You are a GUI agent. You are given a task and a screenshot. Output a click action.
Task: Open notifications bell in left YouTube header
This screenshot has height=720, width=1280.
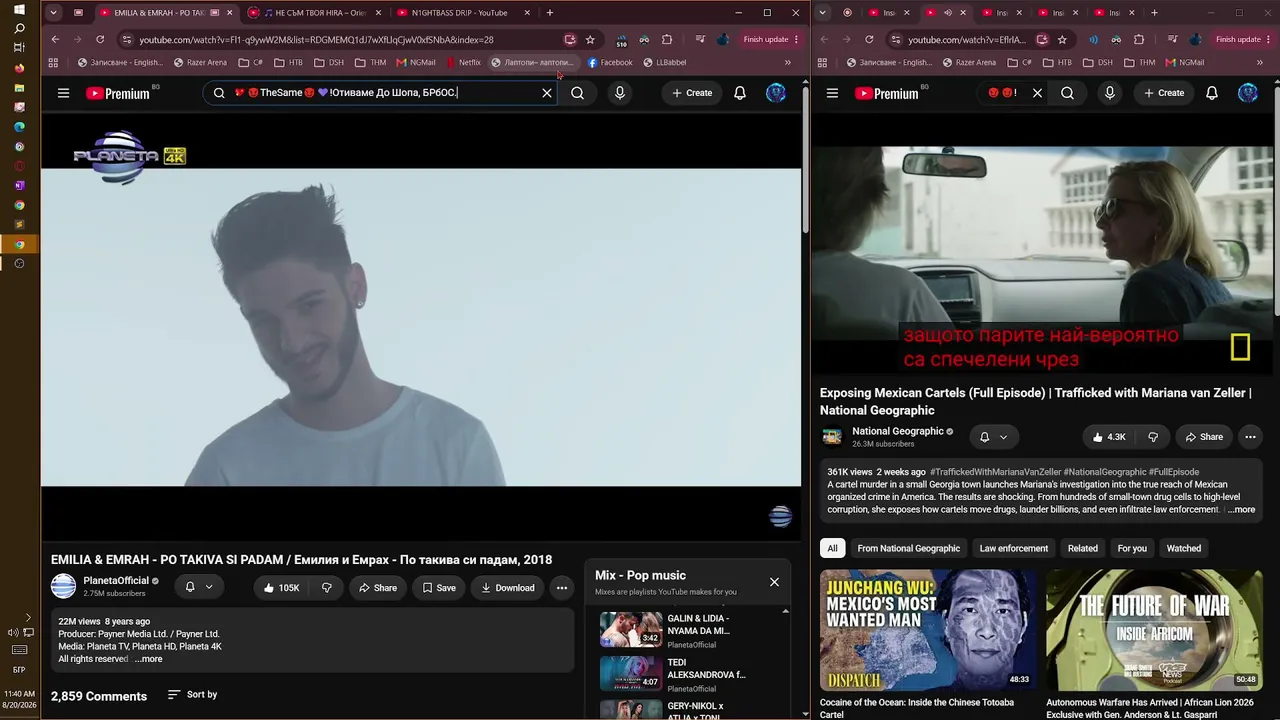click(740, 93)
